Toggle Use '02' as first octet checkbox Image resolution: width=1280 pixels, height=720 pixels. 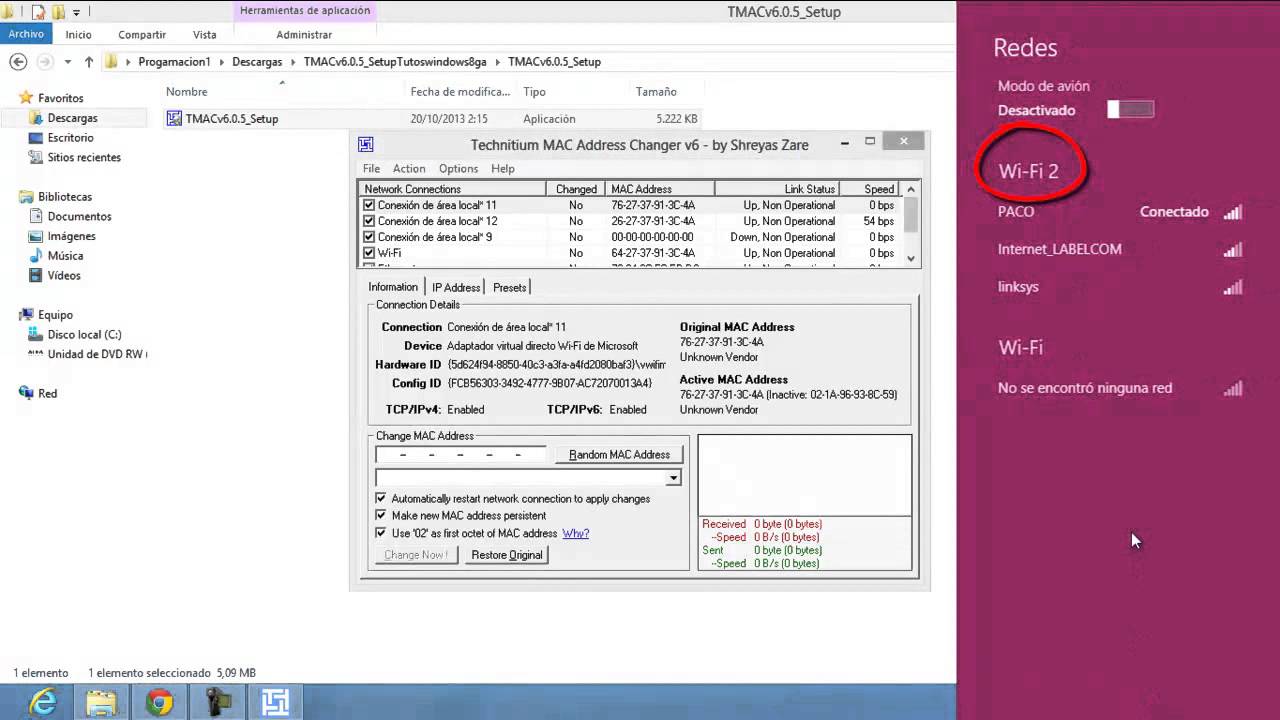(381, 533)
